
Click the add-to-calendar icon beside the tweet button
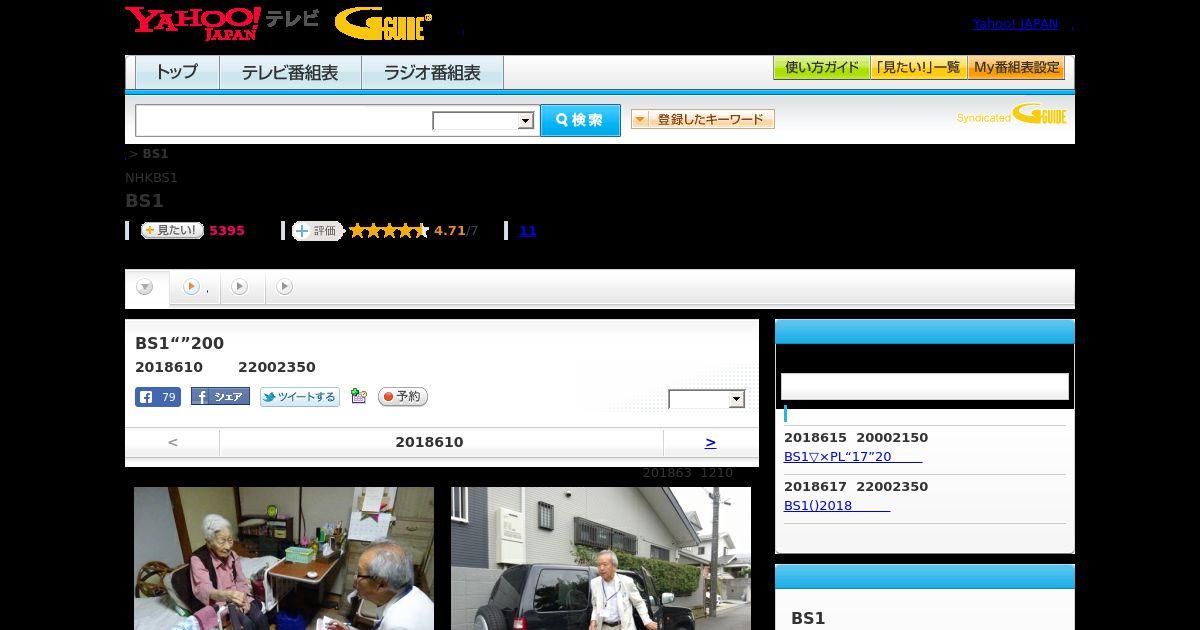pyautogui.click(x=359, y=397)
